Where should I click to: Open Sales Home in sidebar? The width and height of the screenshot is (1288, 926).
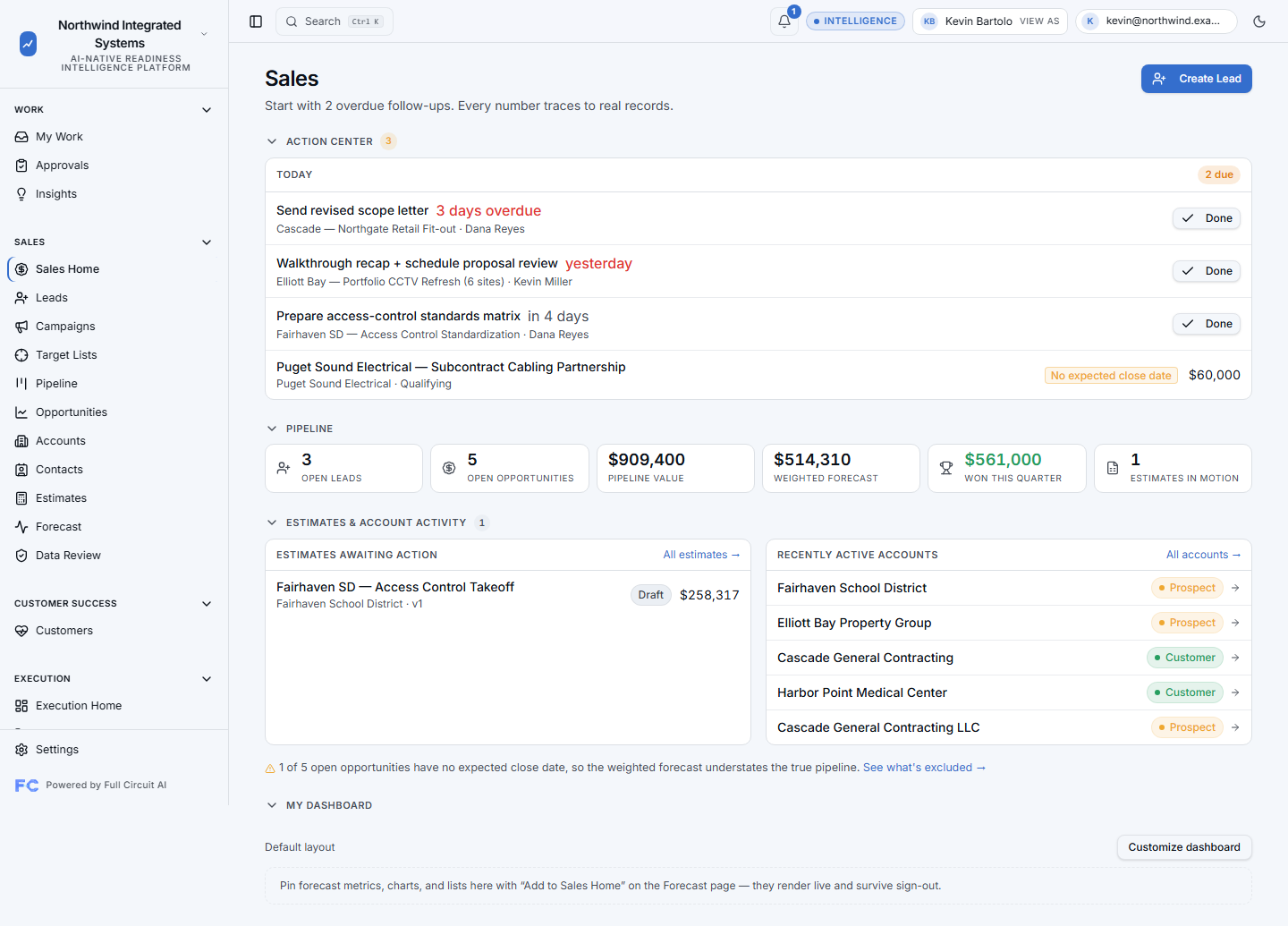click(x=114, y=269)
